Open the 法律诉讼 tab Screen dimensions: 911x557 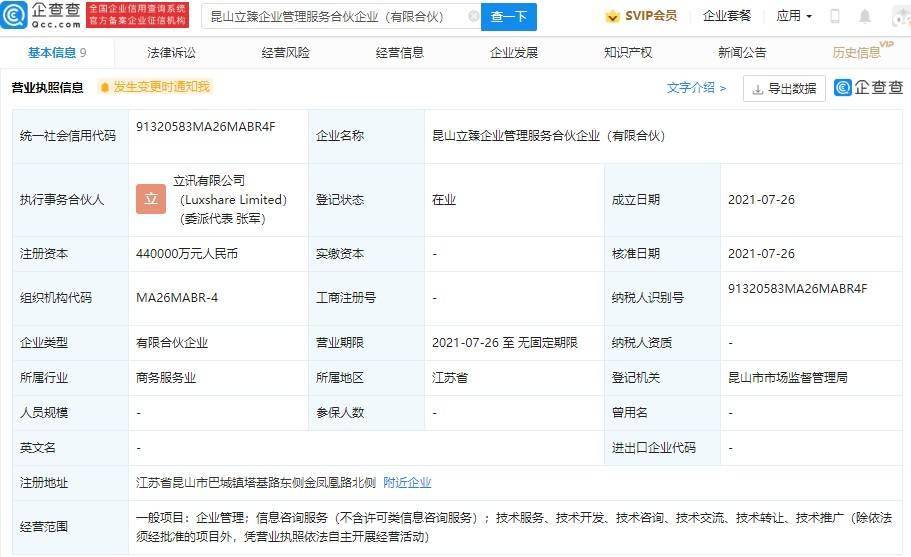pos(171,53)
